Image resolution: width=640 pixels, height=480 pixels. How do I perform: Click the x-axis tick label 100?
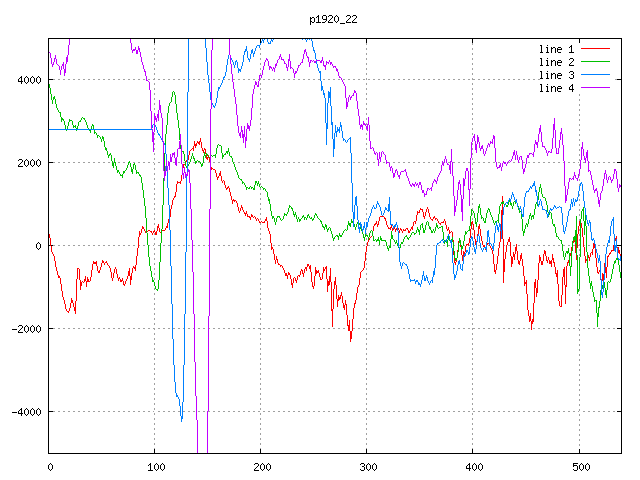point(155,467)
